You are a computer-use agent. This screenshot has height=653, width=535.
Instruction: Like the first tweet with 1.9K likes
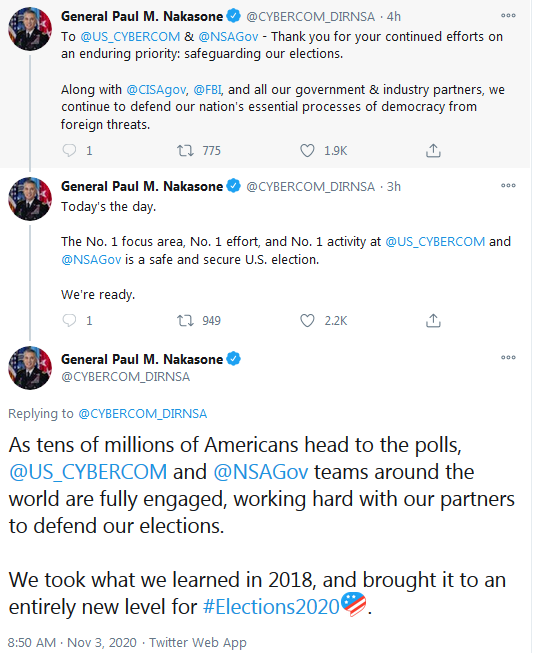pyautogui.click(x=307, y=150)
